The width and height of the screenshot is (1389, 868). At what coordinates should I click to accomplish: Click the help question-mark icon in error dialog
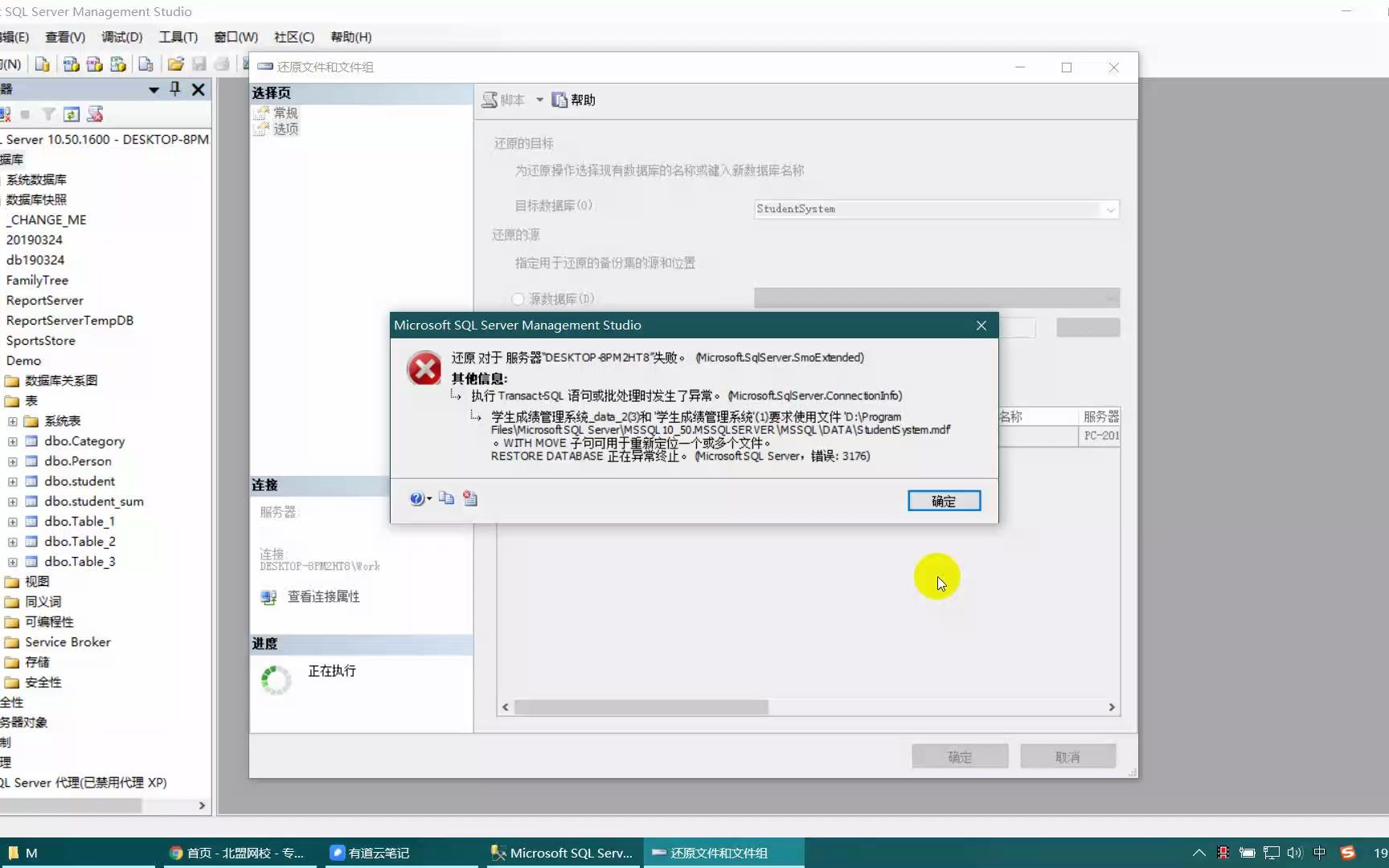416,499
